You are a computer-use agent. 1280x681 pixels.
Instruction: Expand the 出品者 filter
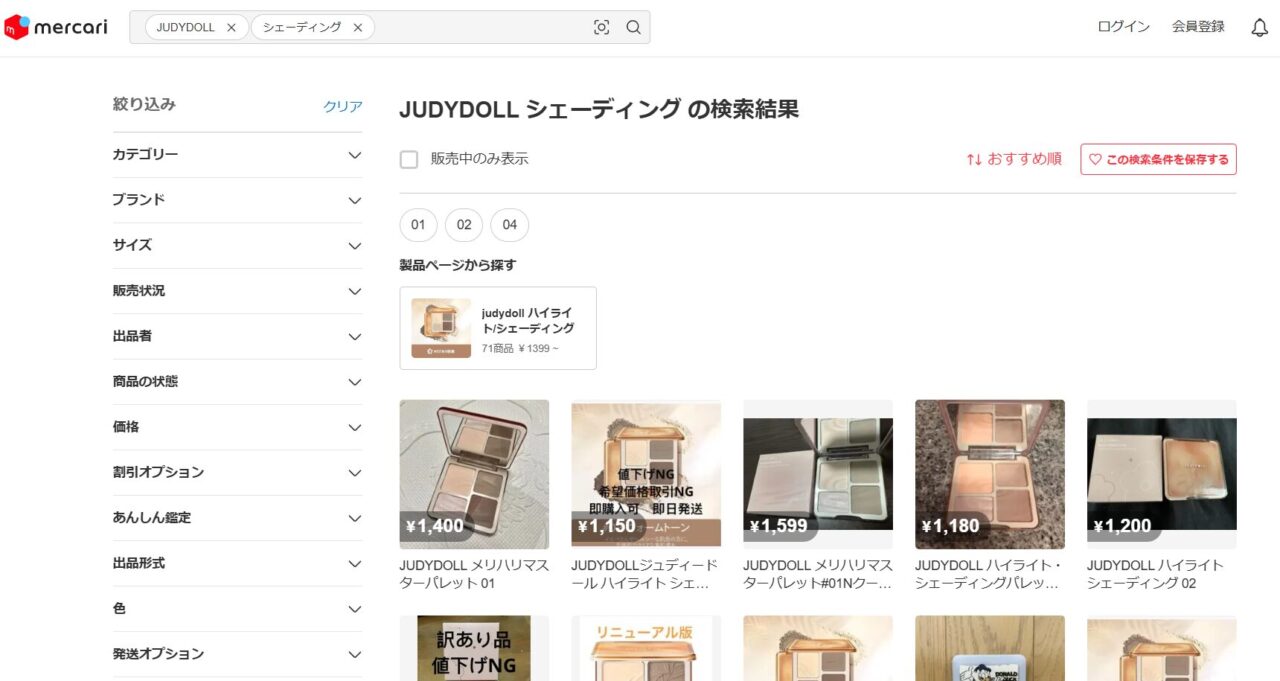click(x=238, y=336)
